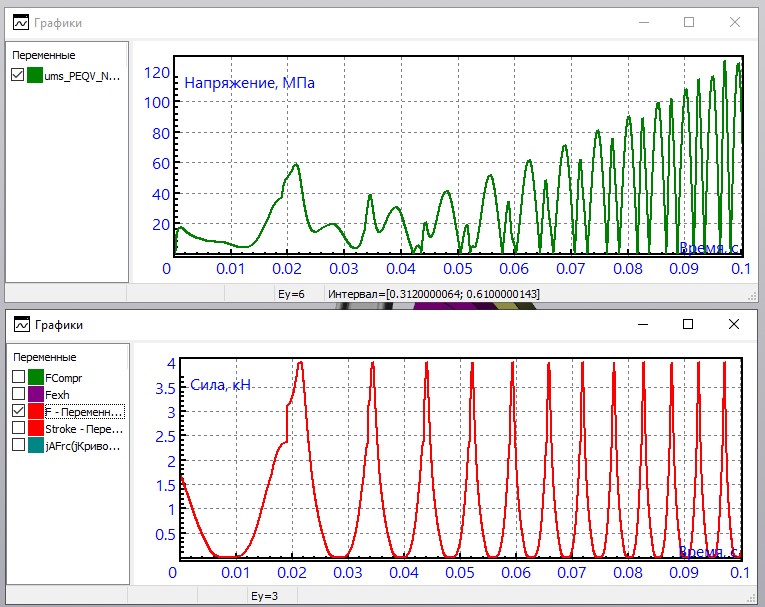
Task: Select the FCompr variable name in the list
Action: pos(65,376)
